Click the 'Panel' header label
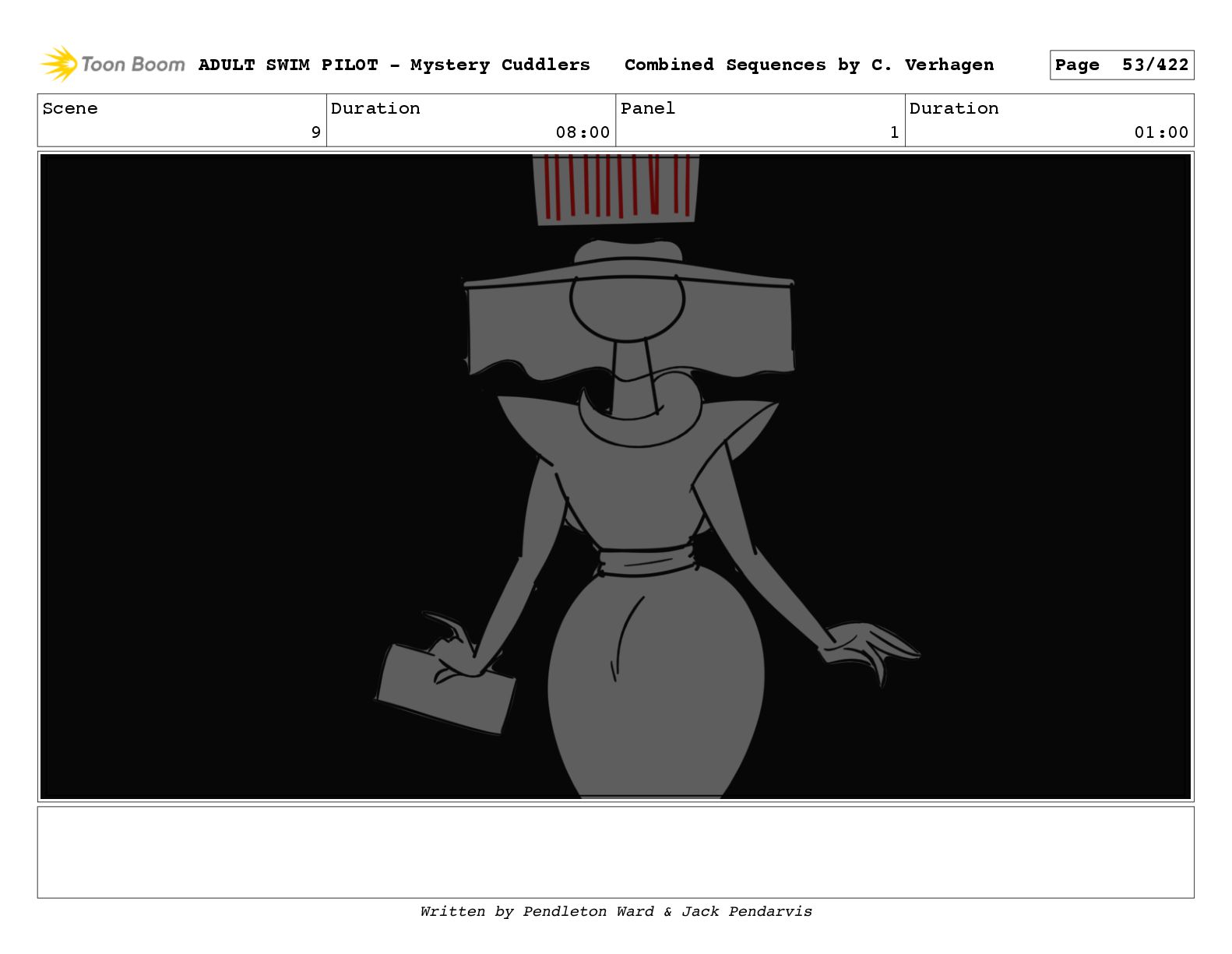 (x=648, y=108)
